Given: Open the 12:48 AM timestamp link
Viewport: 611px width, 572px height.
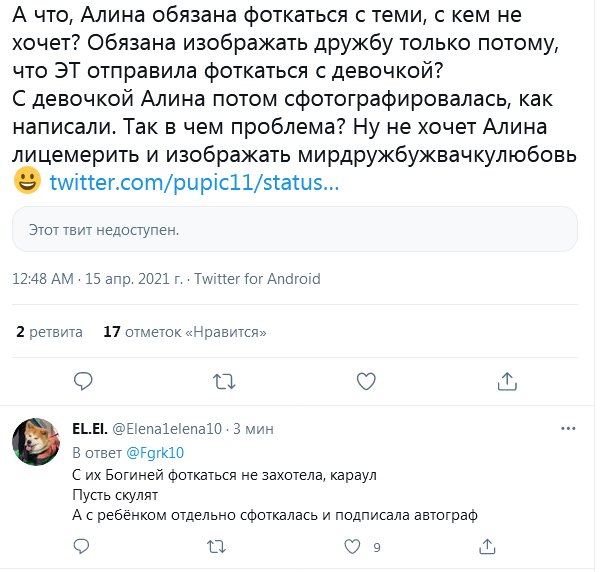Looking at the screenshot, I should coord(43,279).
